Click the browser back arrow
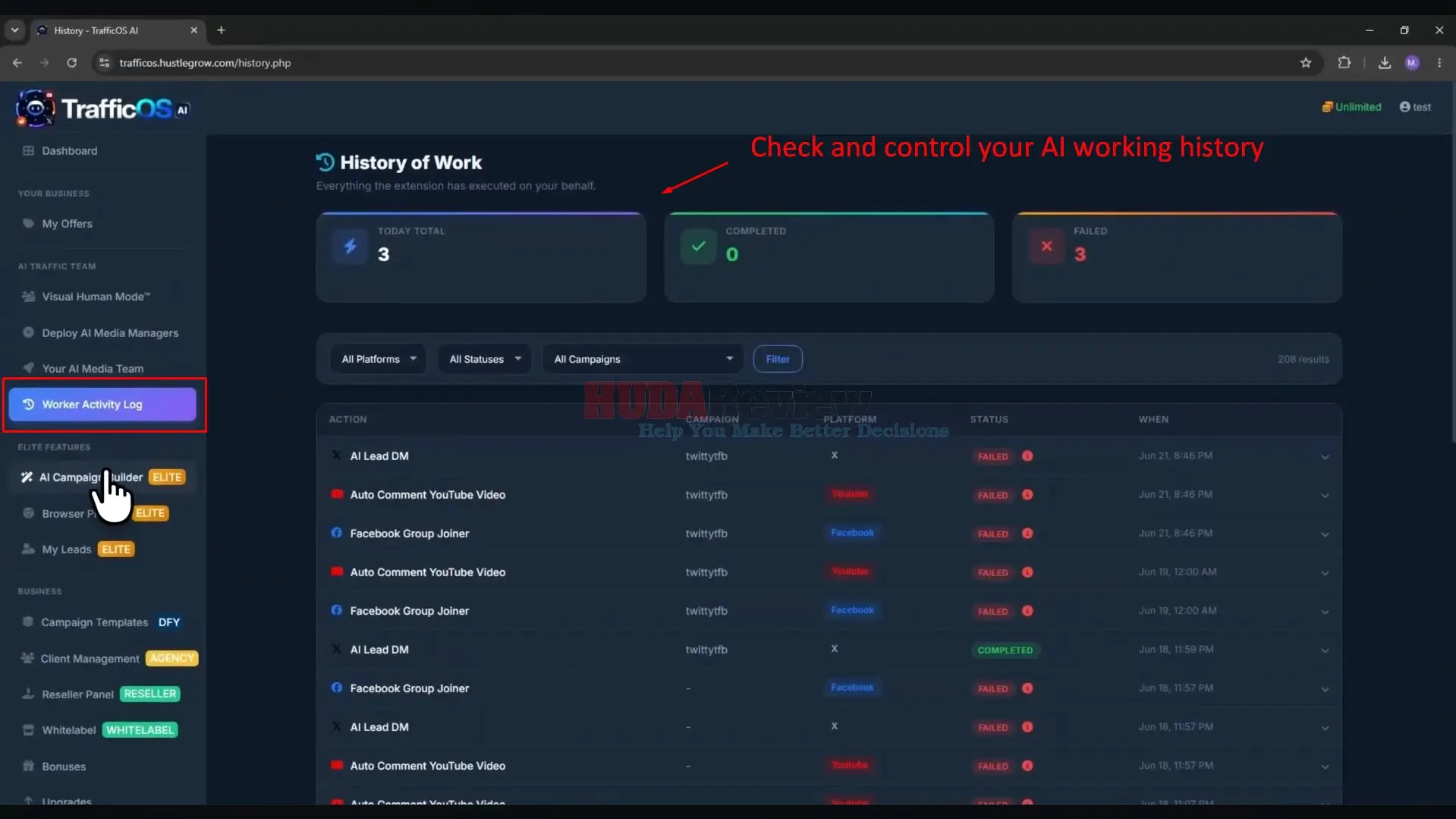 coord(17,62)
